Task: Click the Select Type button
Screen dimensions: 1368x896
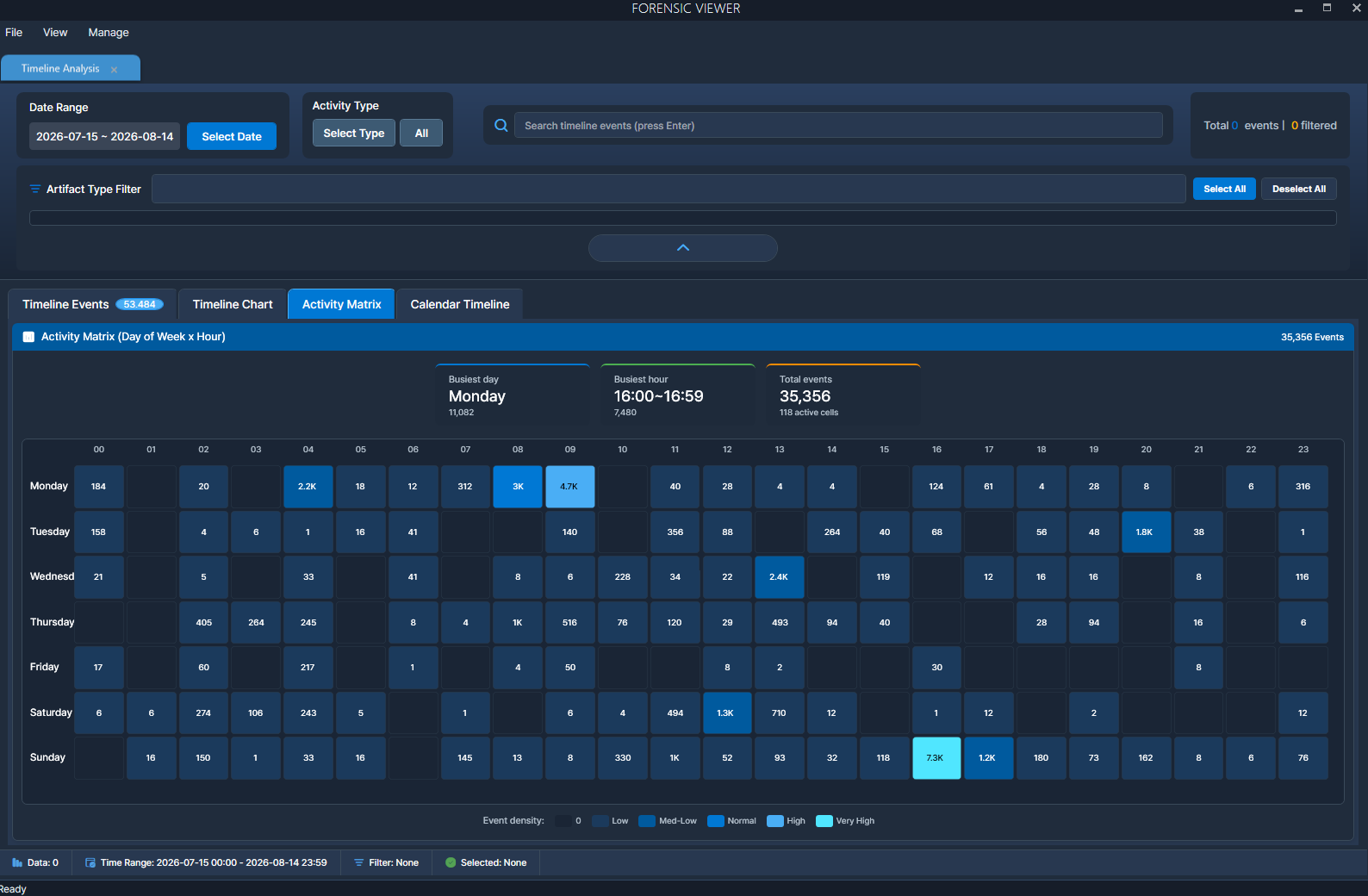Action: click(x=354, y=133)
